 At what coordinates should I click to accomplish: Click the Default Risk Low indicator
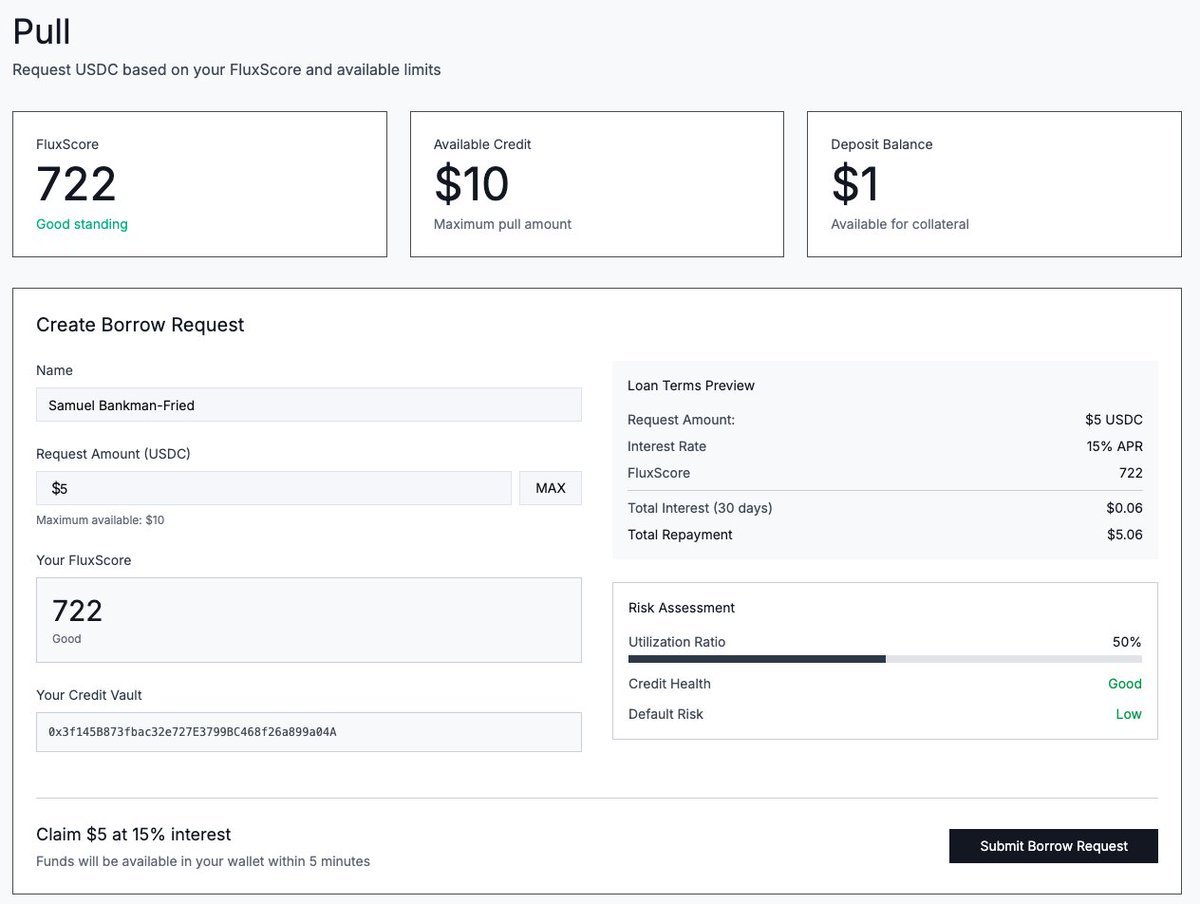point(1129,713)
